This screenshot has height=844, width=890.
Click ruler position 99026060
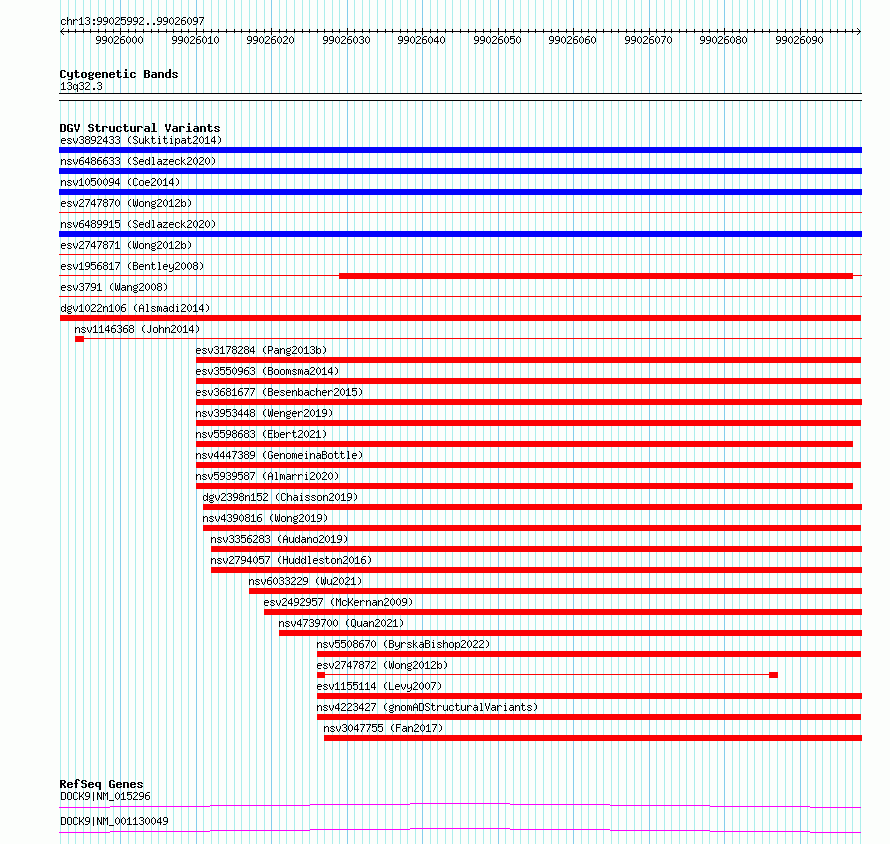click(x=572, y=40)
